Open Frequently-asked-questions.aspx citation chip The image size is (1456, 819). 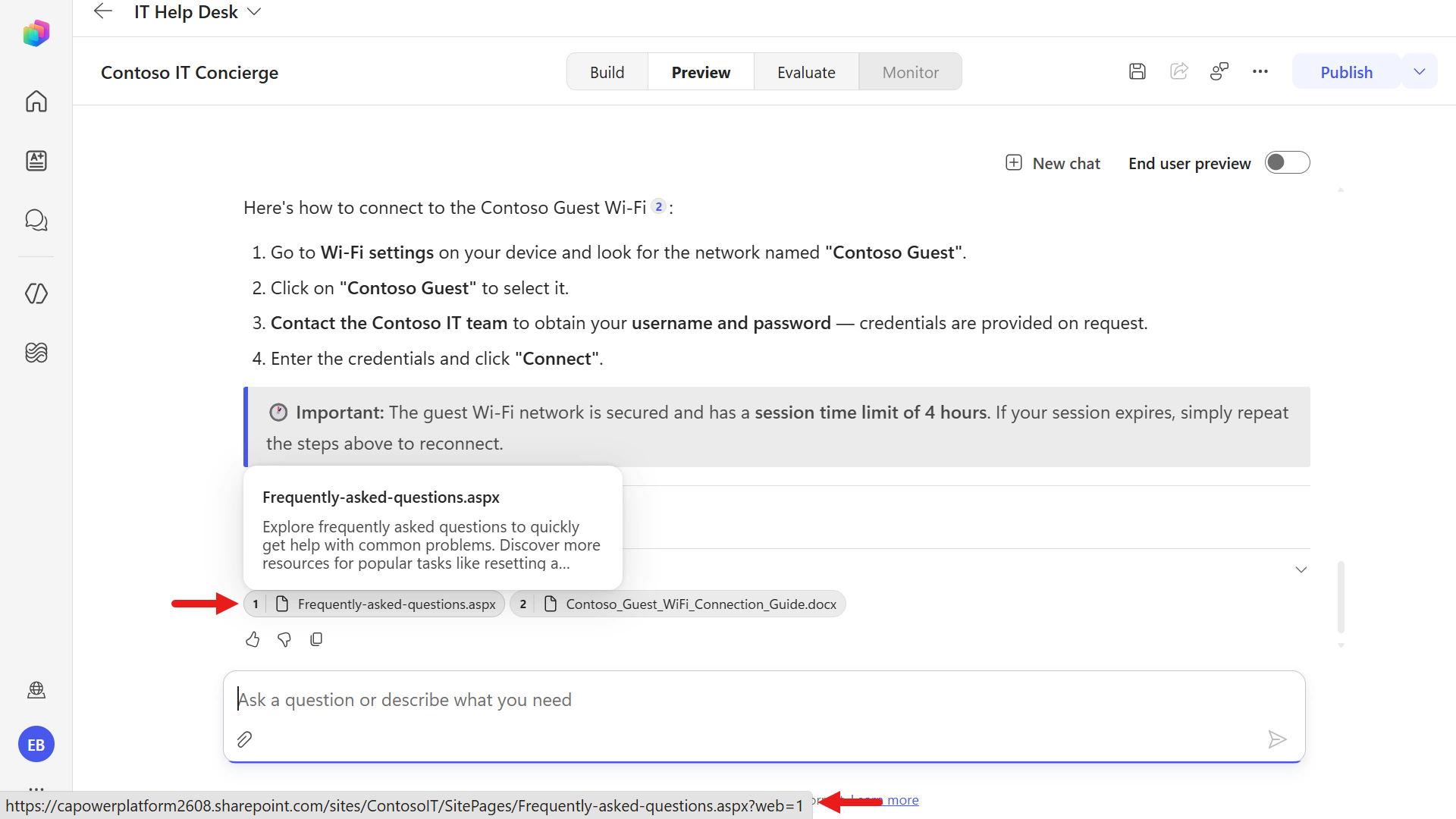click(x=374, y=604)
